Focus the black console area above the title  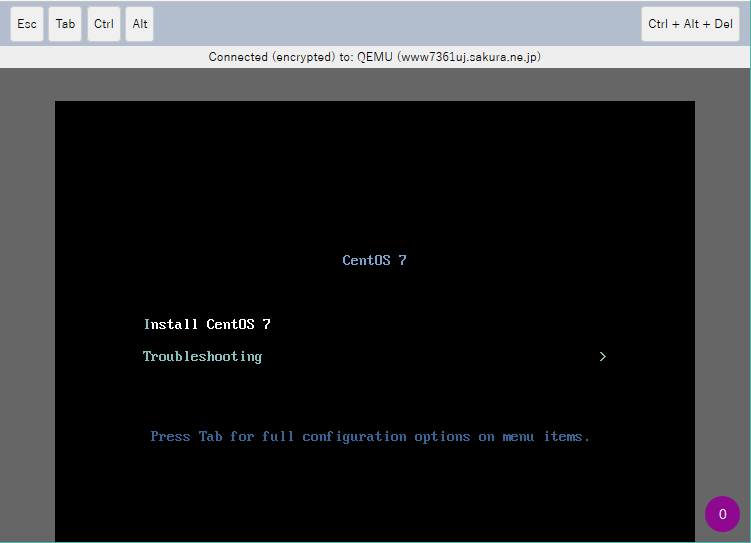tap(374, 170)
